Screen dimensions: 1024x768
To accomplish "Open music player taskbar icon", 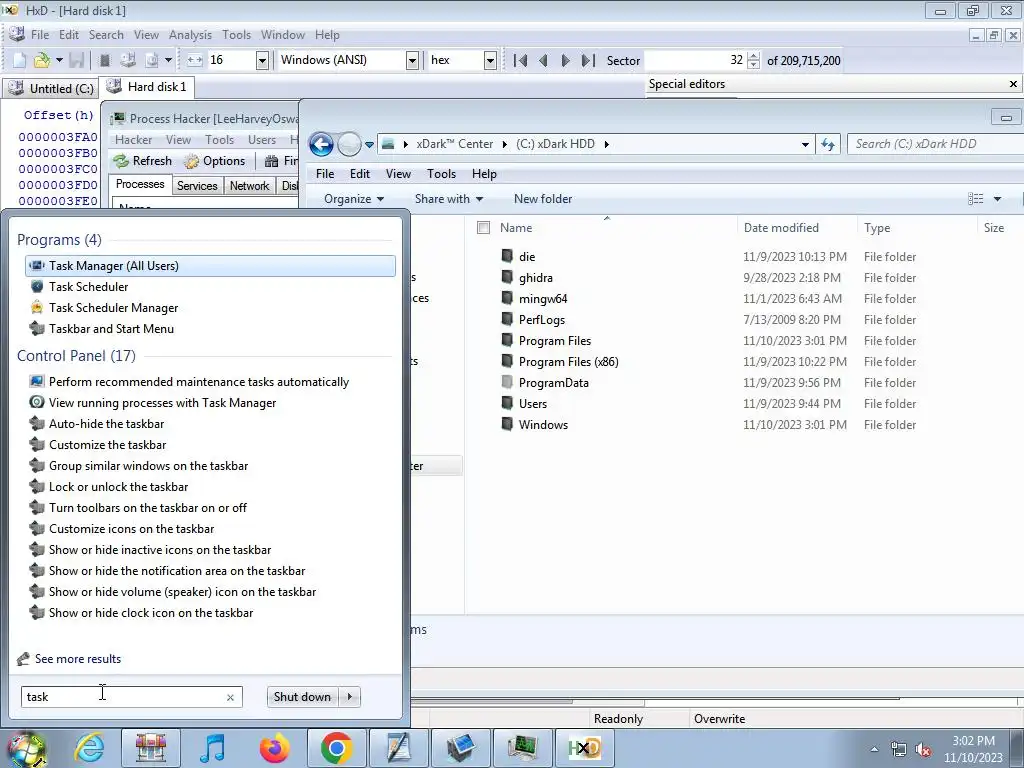I will coord(212,748).
